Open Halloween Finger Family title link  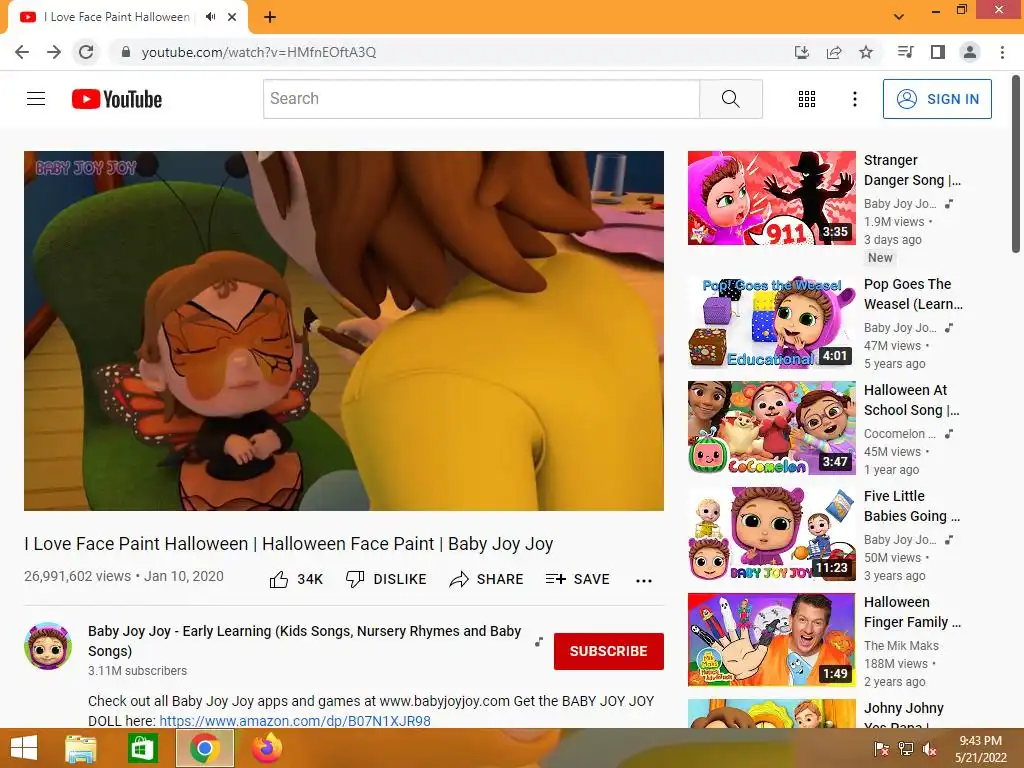point(912,612)
